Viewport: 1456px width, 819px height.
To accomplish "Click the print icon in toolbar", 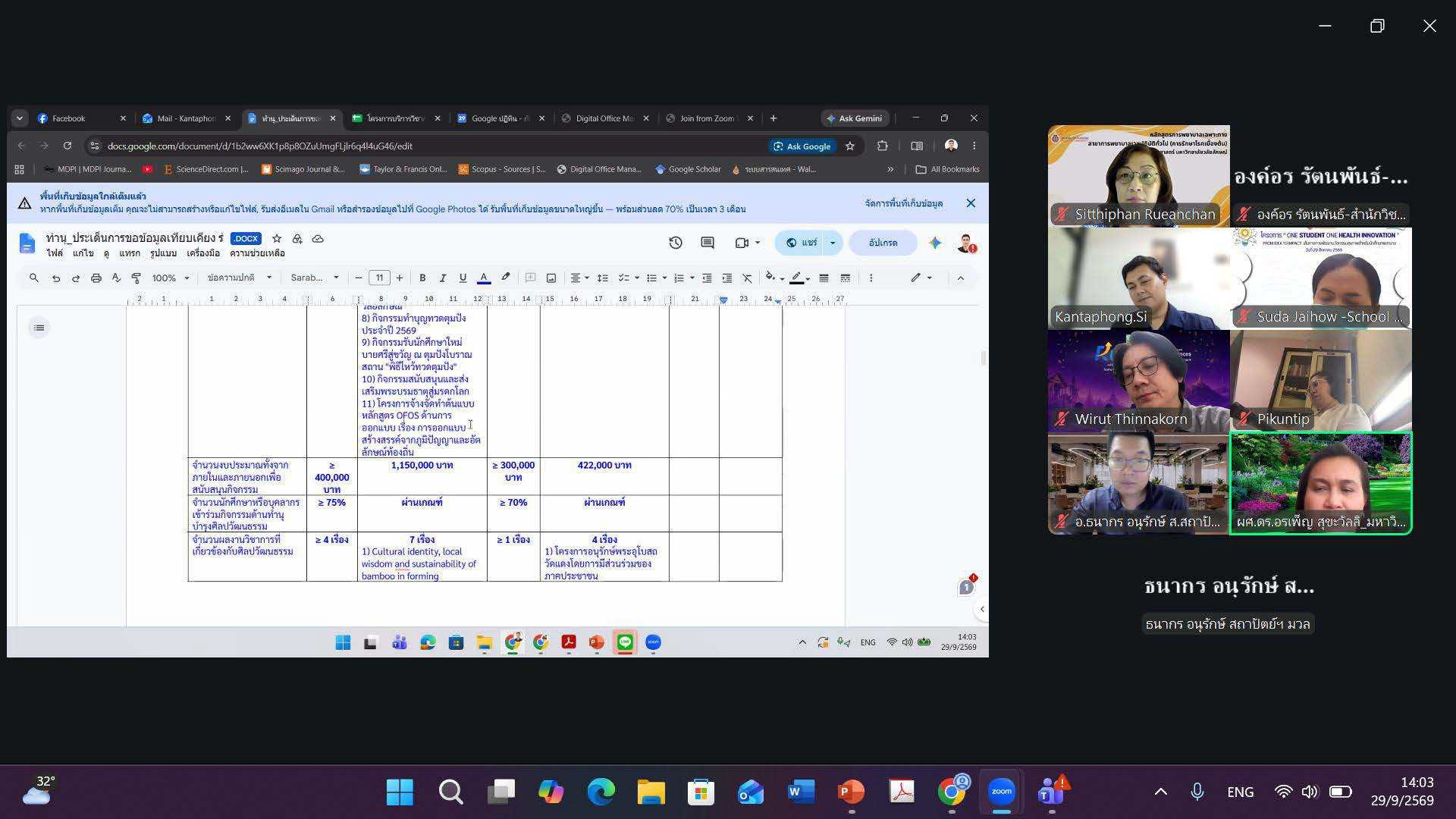I will click(x=96, y=278).
